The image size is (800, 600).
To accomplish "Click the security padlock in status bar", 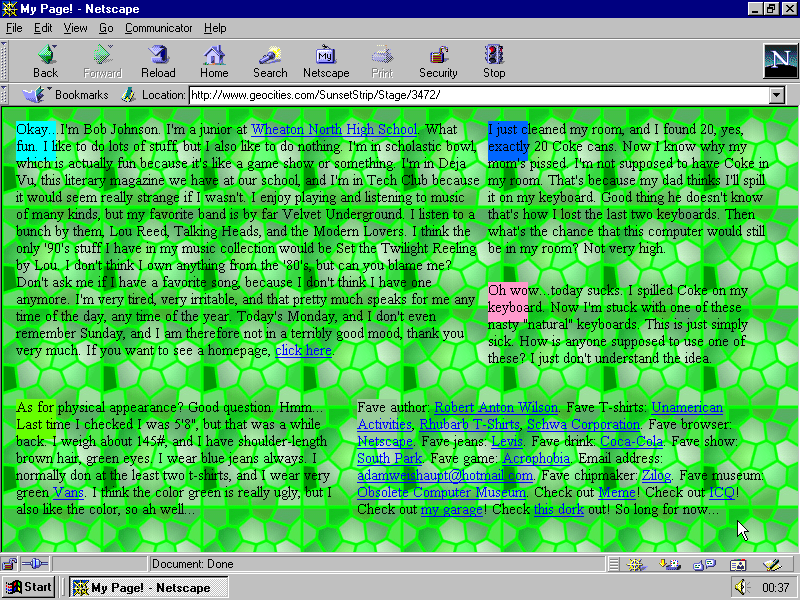I will [x=9, y=564].
